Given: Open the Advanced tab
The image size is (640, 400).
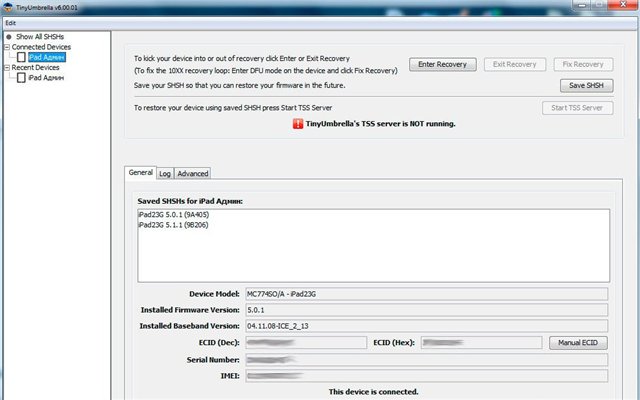Looking at the screenshot, I should click(x=193, y=173).
